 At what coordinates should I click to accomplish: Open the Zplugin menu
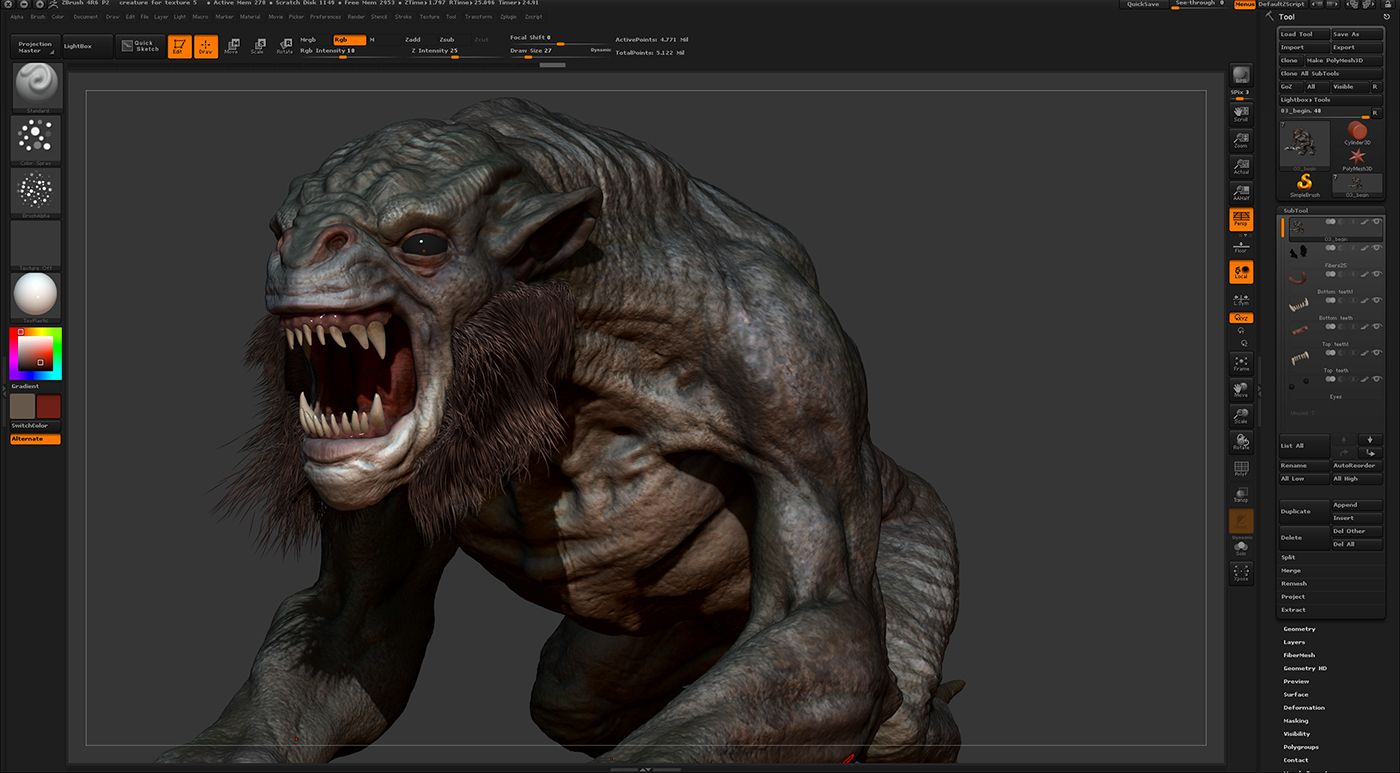508,17
